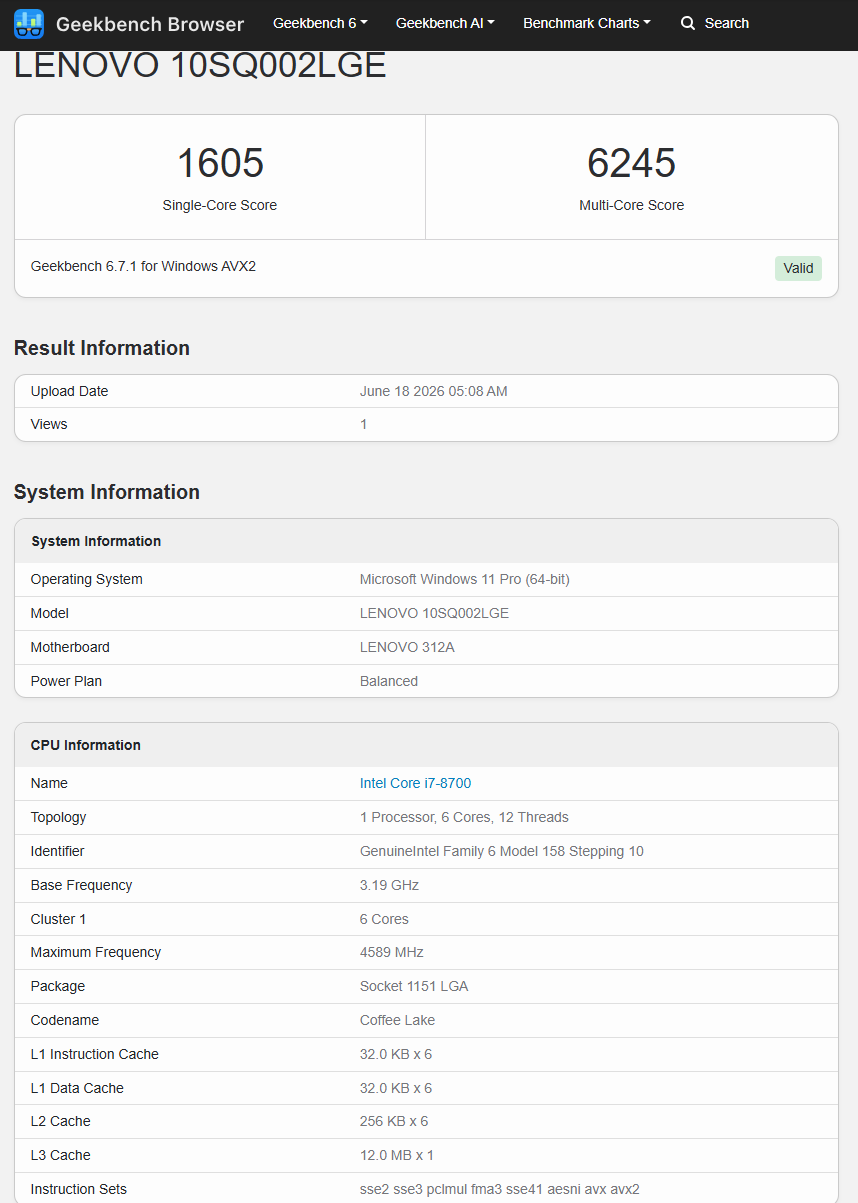Select base frequency 3.19 GHz
The image size is (858, 1203).
click(389, 885)
